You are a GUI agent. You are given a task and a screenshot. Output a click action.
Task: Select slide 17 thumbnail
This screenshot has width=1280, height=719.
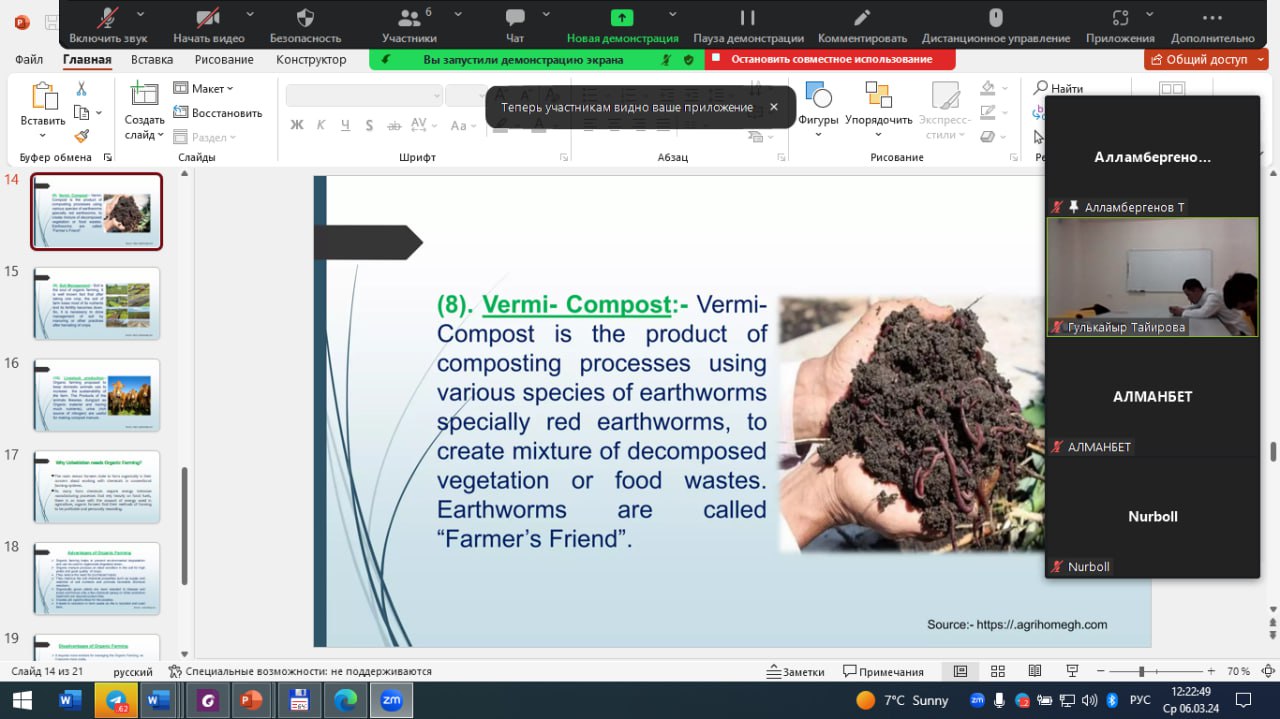(96, 487)
